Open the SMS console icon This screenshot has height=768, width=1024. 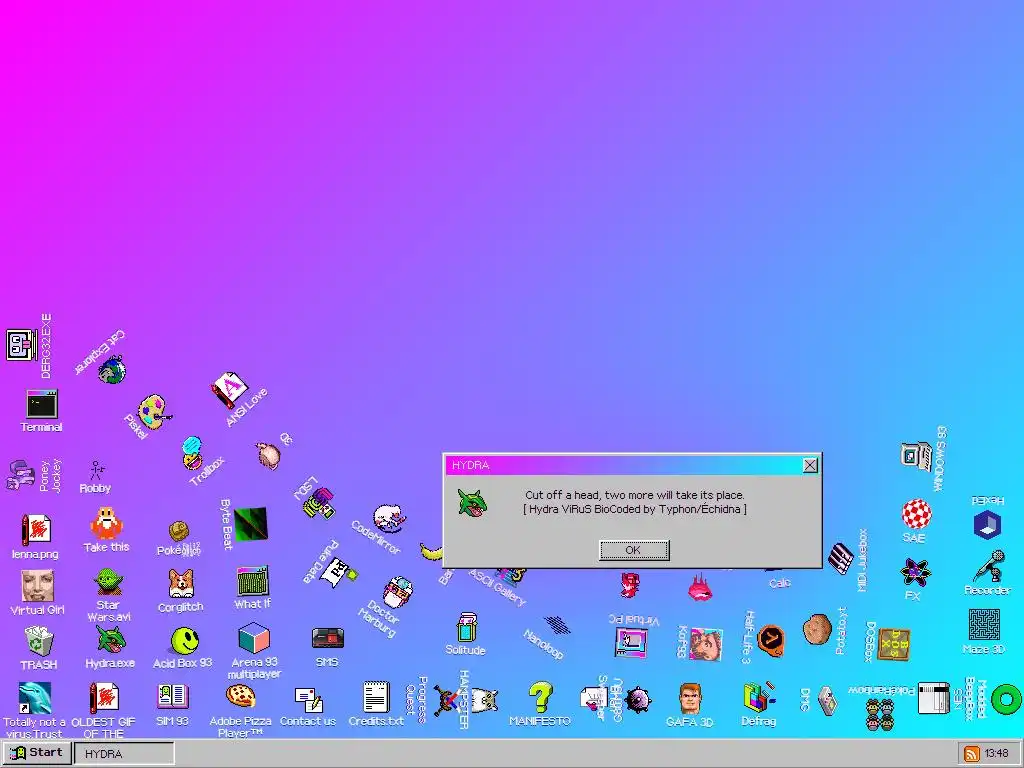click(327, 638)
